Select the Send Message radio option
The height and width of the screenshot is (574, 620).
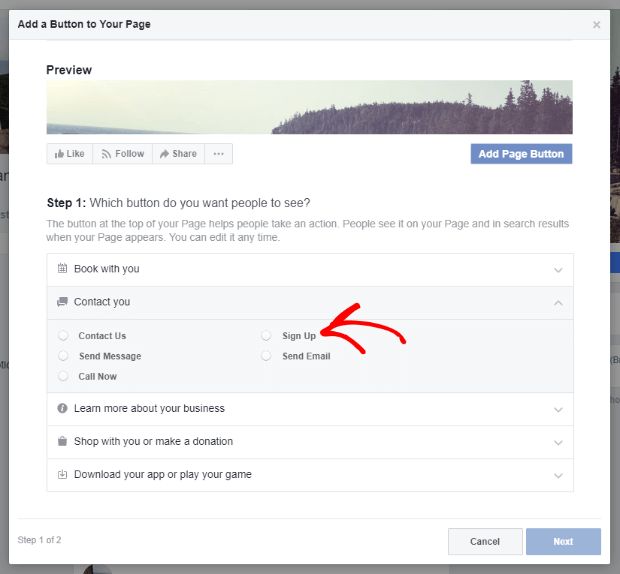point(63,356)
